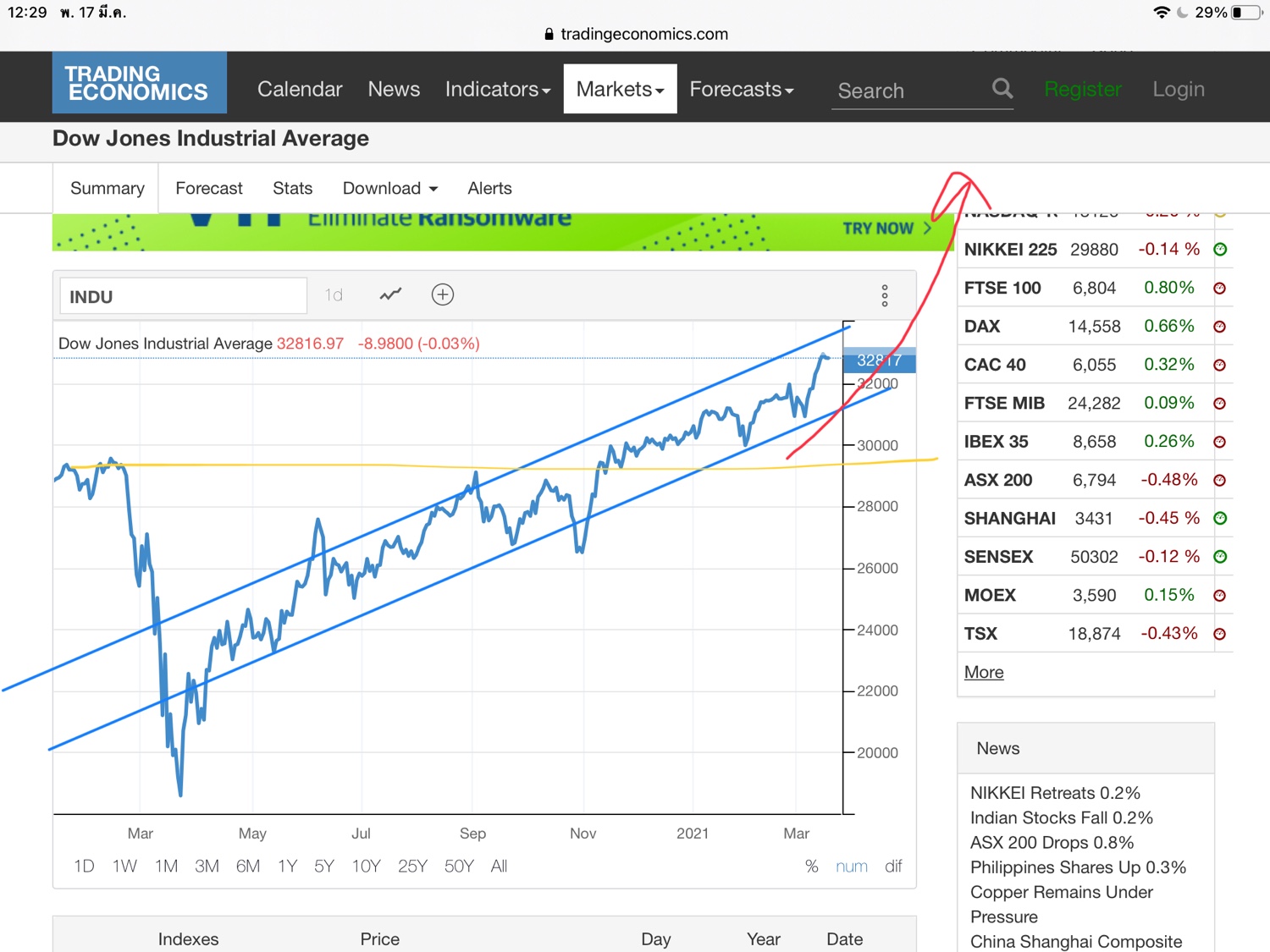Select the 1M chart range
The height and width of the screenshot is (952, 1270).
click(x=166, y=866)
